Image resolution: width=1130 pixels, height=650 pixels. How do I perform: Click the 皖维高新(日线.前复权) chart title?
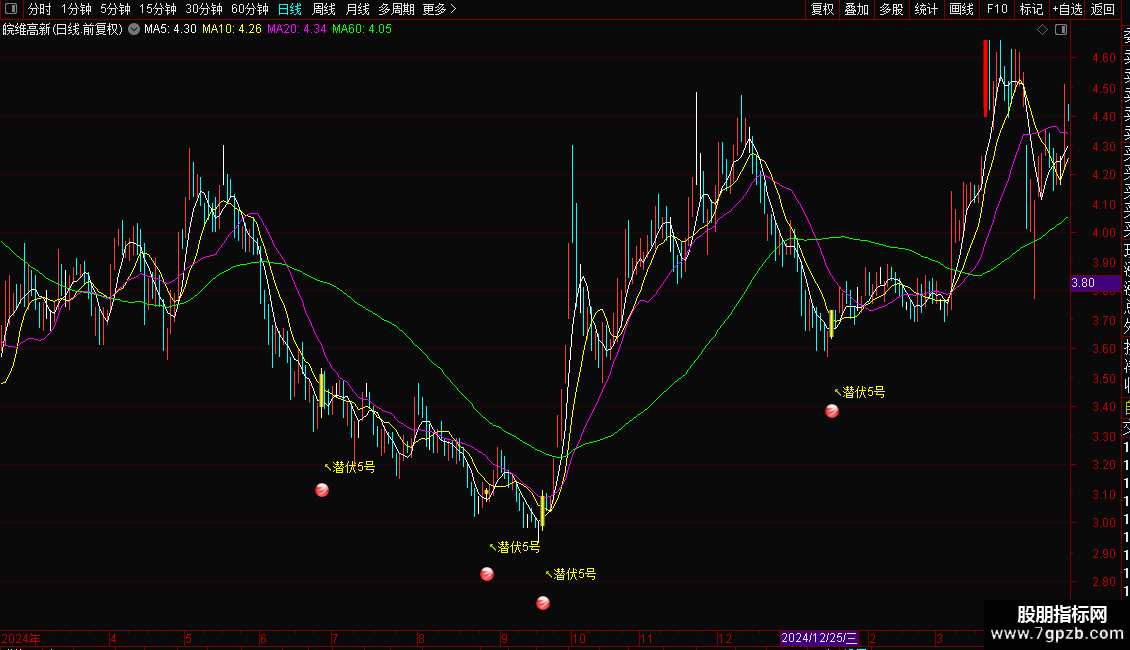click(63, 30)
